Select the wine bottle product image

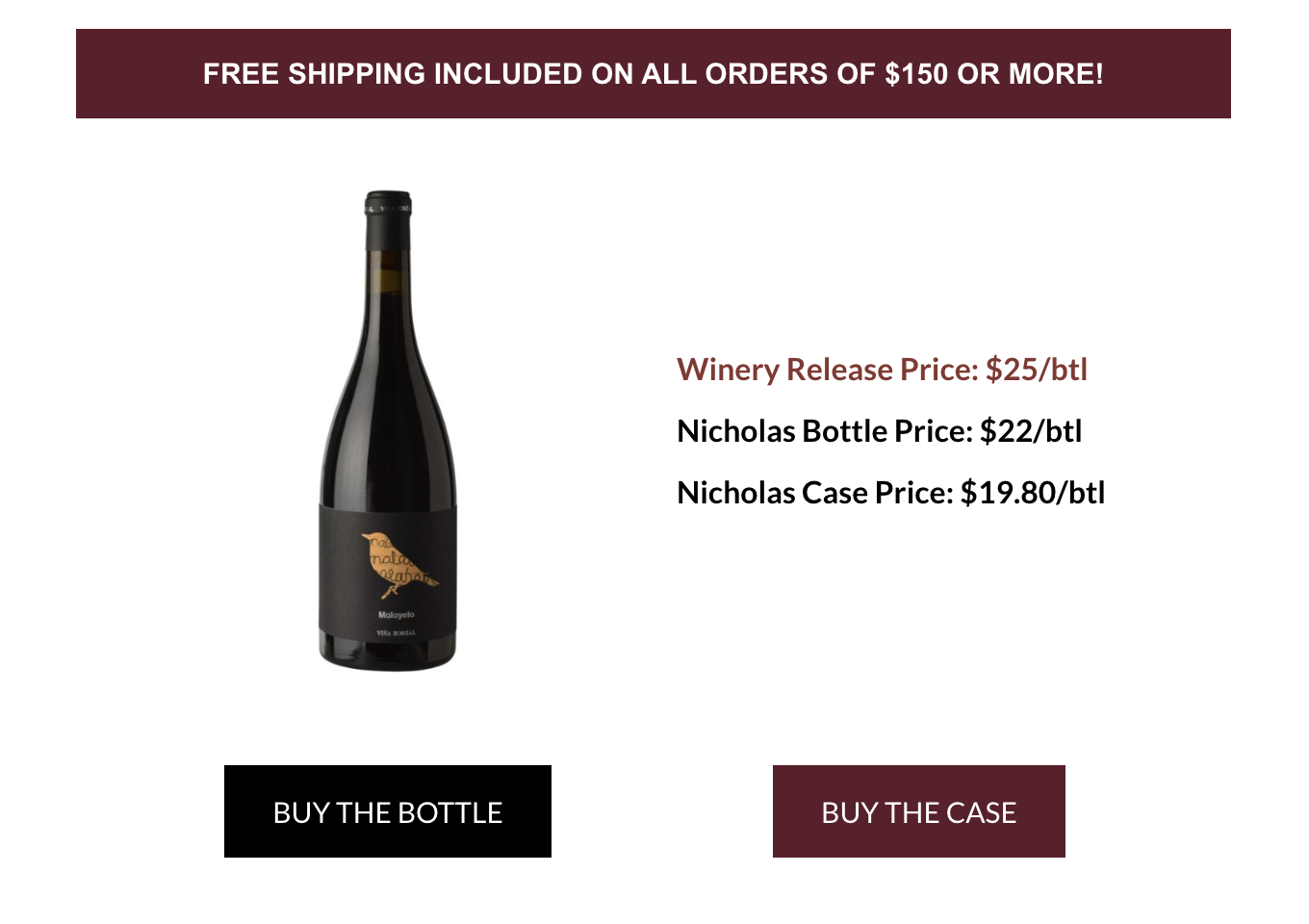[x=388, y=430]
